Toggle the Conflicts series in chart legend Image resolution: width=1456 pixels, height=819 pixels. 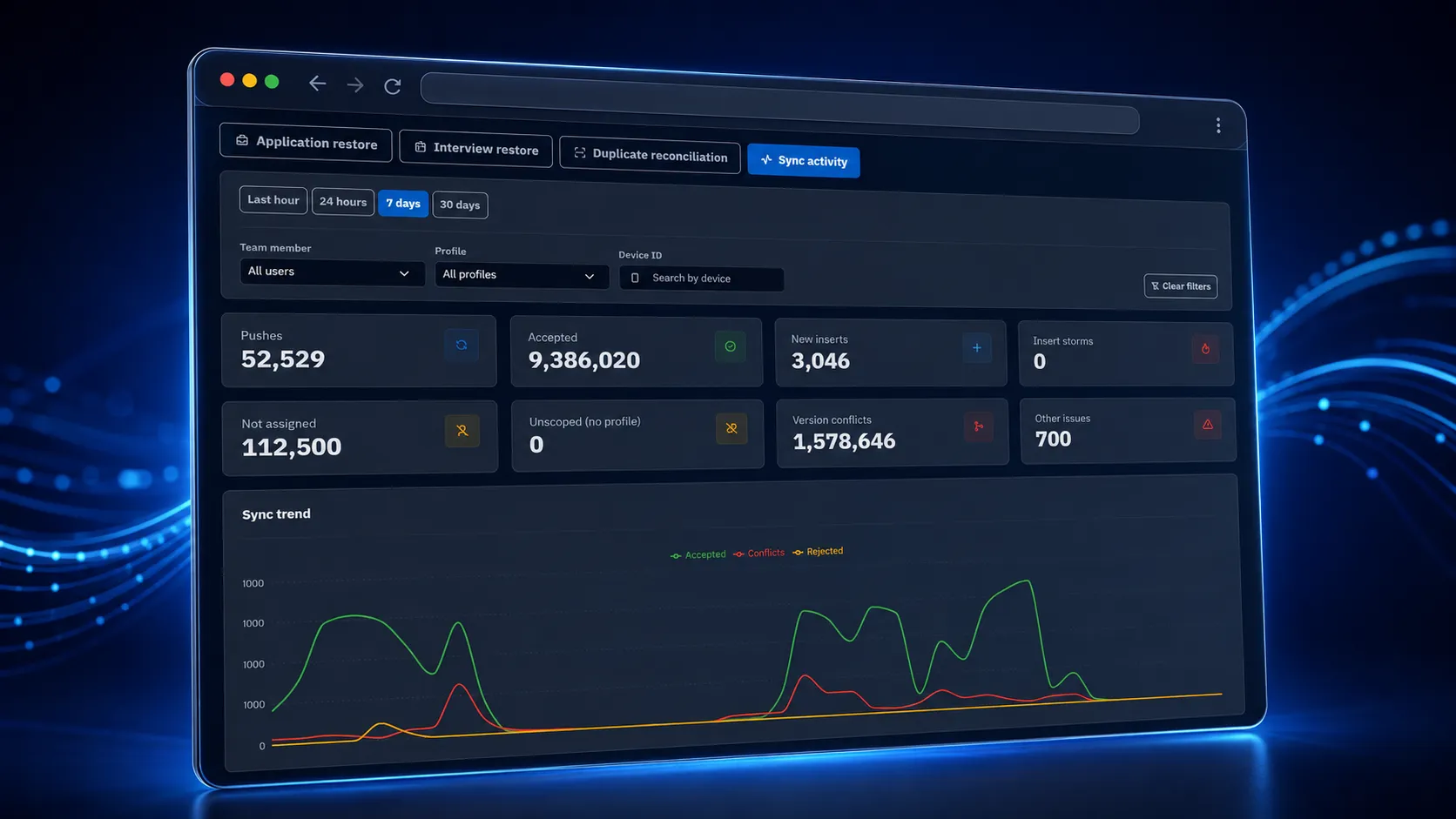[x=759, y=553]
